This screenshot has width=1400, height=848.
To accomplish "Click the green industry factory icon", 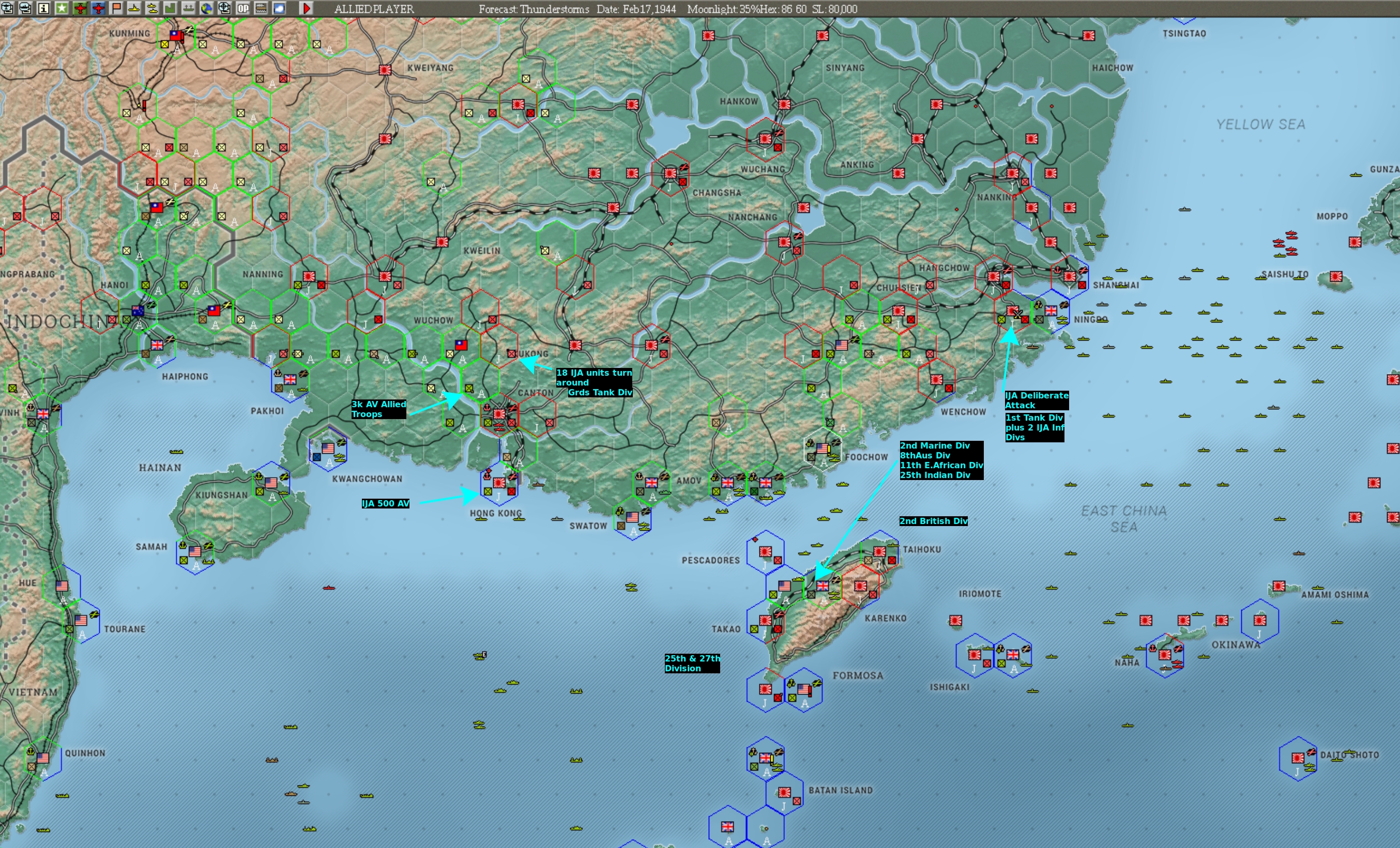I will pyautogui.click(x=171, y=8).
